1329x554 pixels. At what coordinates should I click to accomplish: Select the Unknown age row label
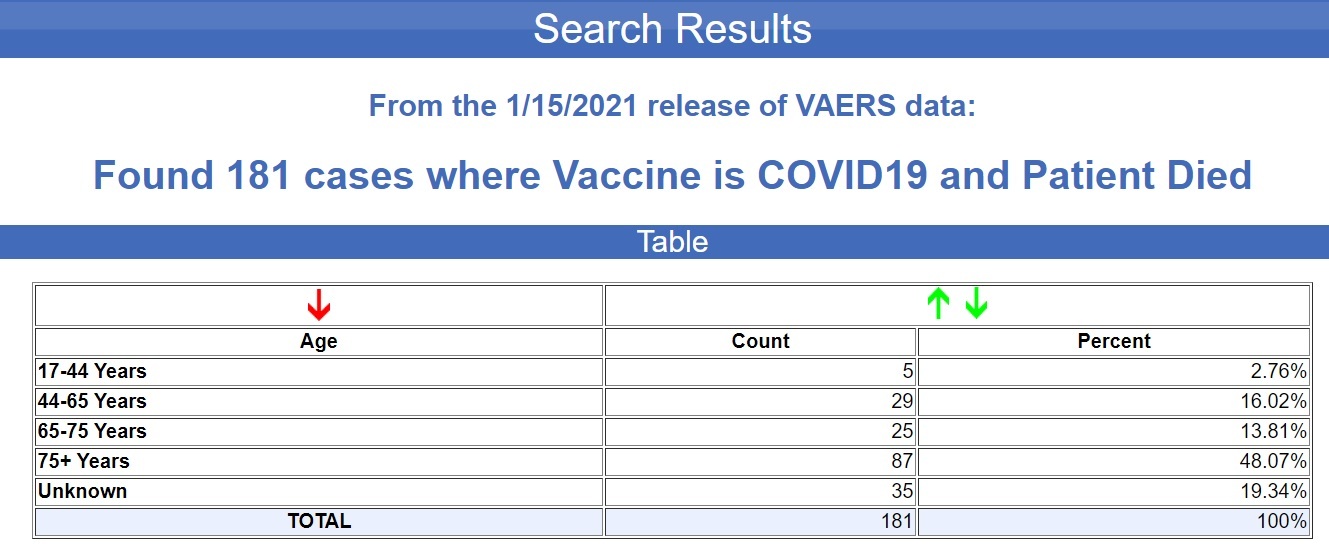point(82,491)
